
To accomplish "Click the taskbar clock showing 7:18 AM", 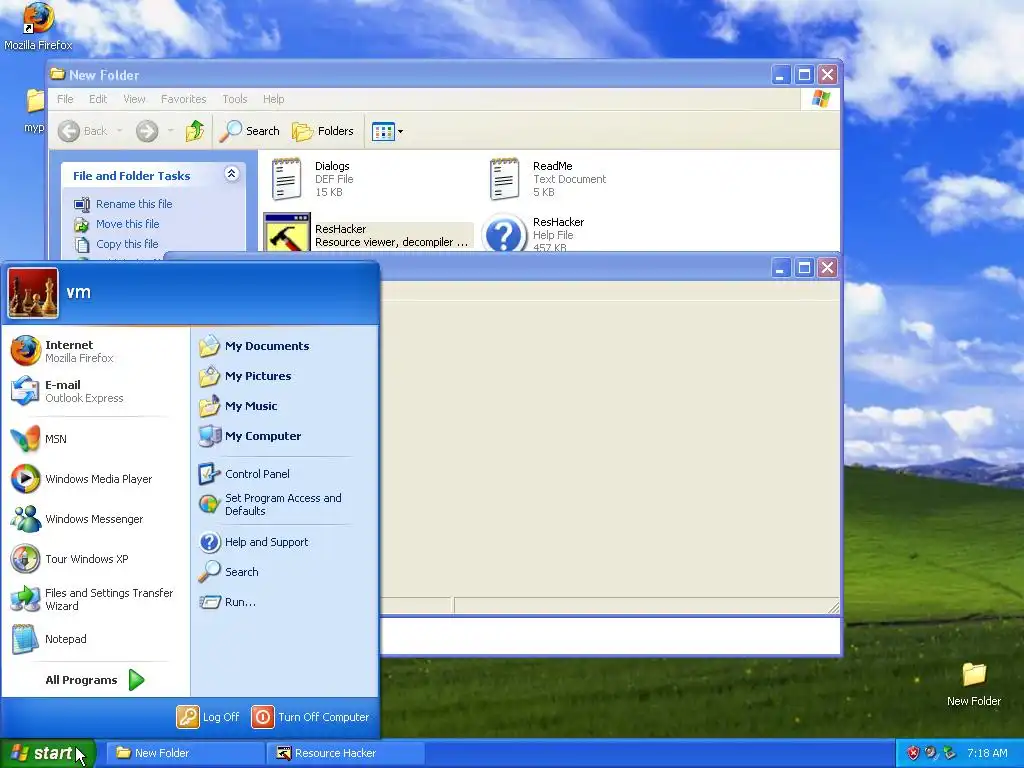I will click(987, 753).
